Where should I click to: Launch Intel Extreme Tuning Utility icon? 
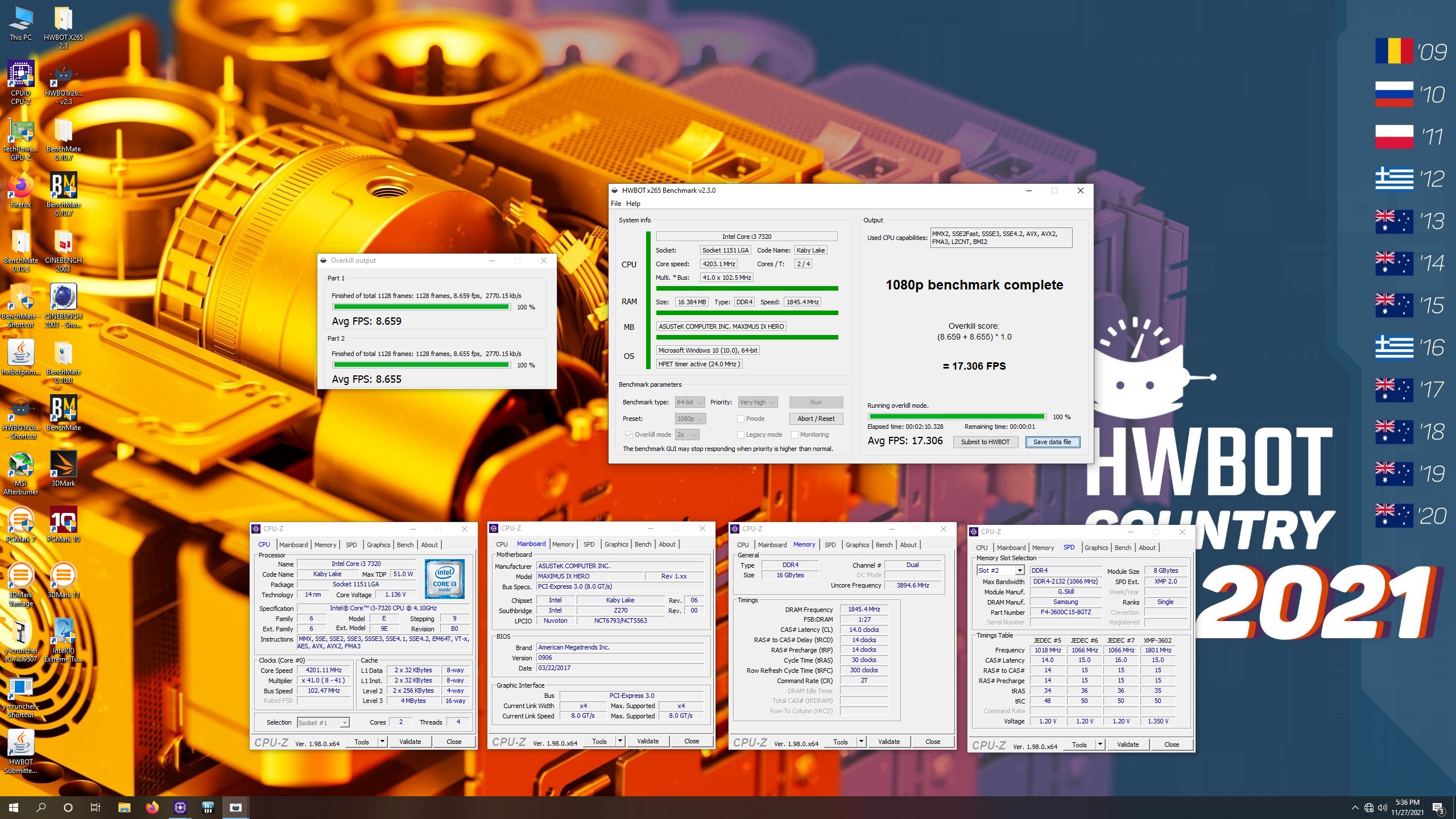coord(63,640)
